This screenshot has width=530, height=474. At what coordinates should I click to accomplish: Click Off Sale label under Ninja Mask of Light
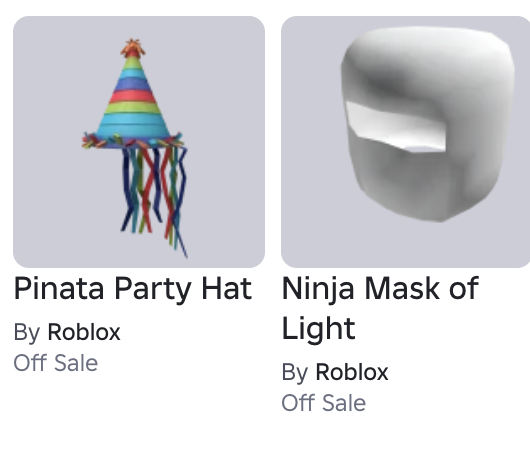323,403
